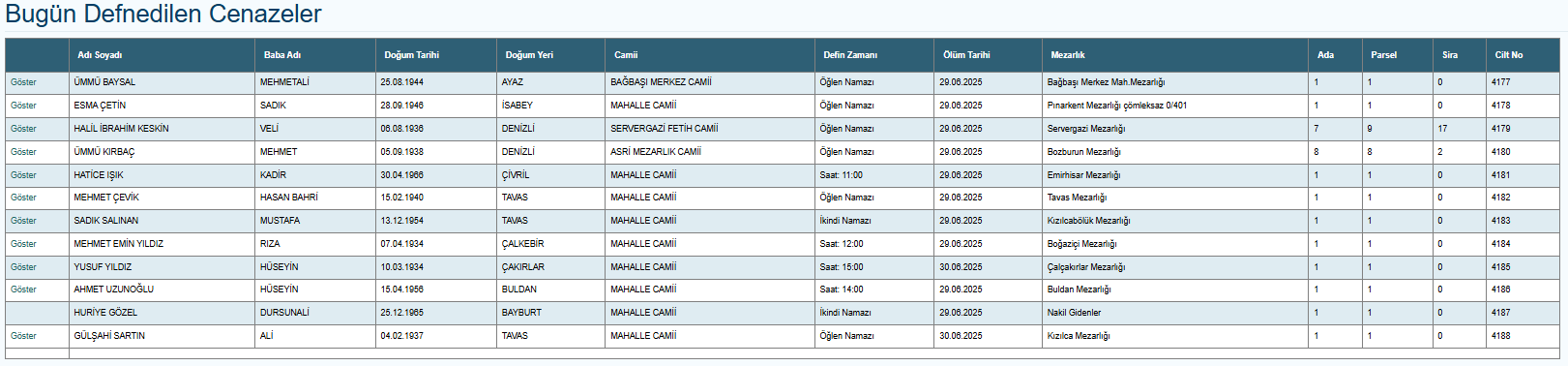Select the Doğum Tarihi column header

click(x=411, y=55)
